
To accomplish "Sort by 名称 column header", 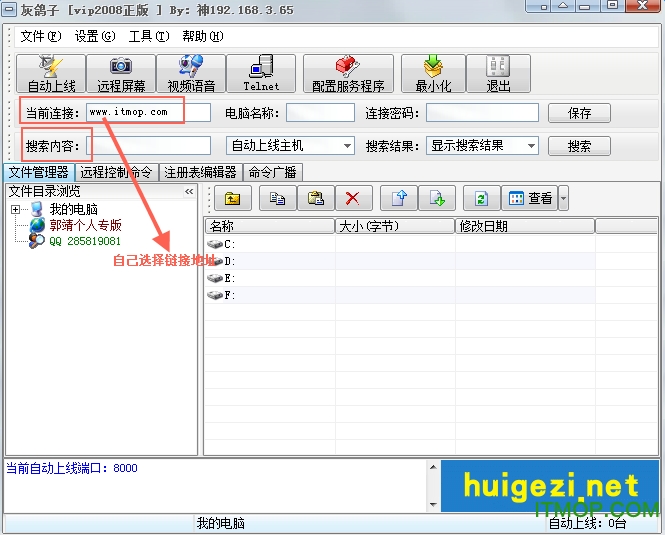I will 270,226.
